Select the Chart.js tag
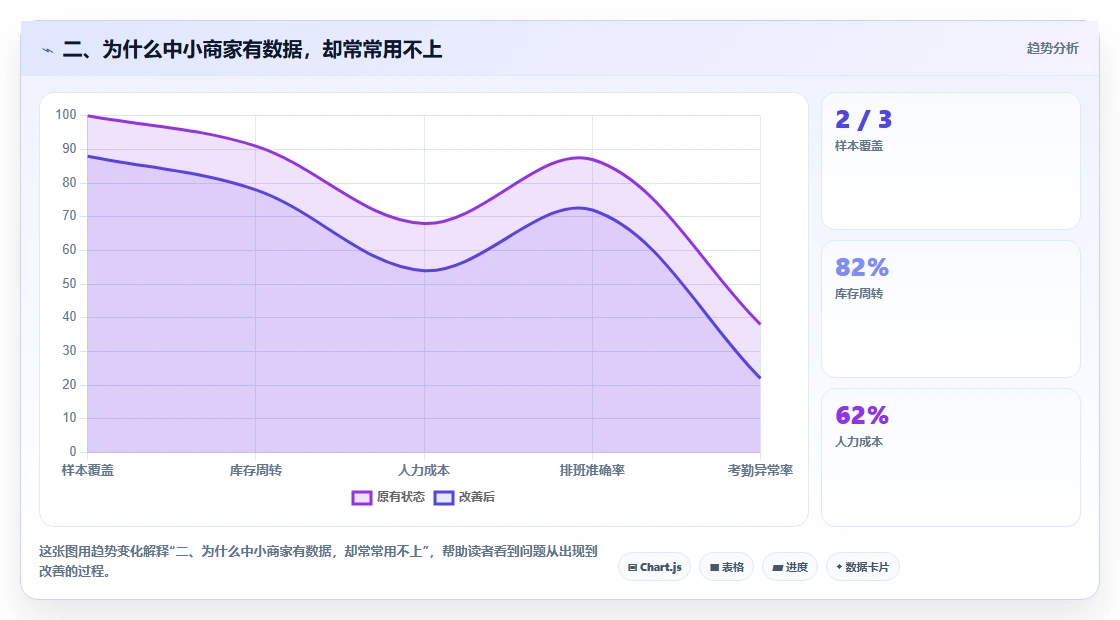 point(654,567)
